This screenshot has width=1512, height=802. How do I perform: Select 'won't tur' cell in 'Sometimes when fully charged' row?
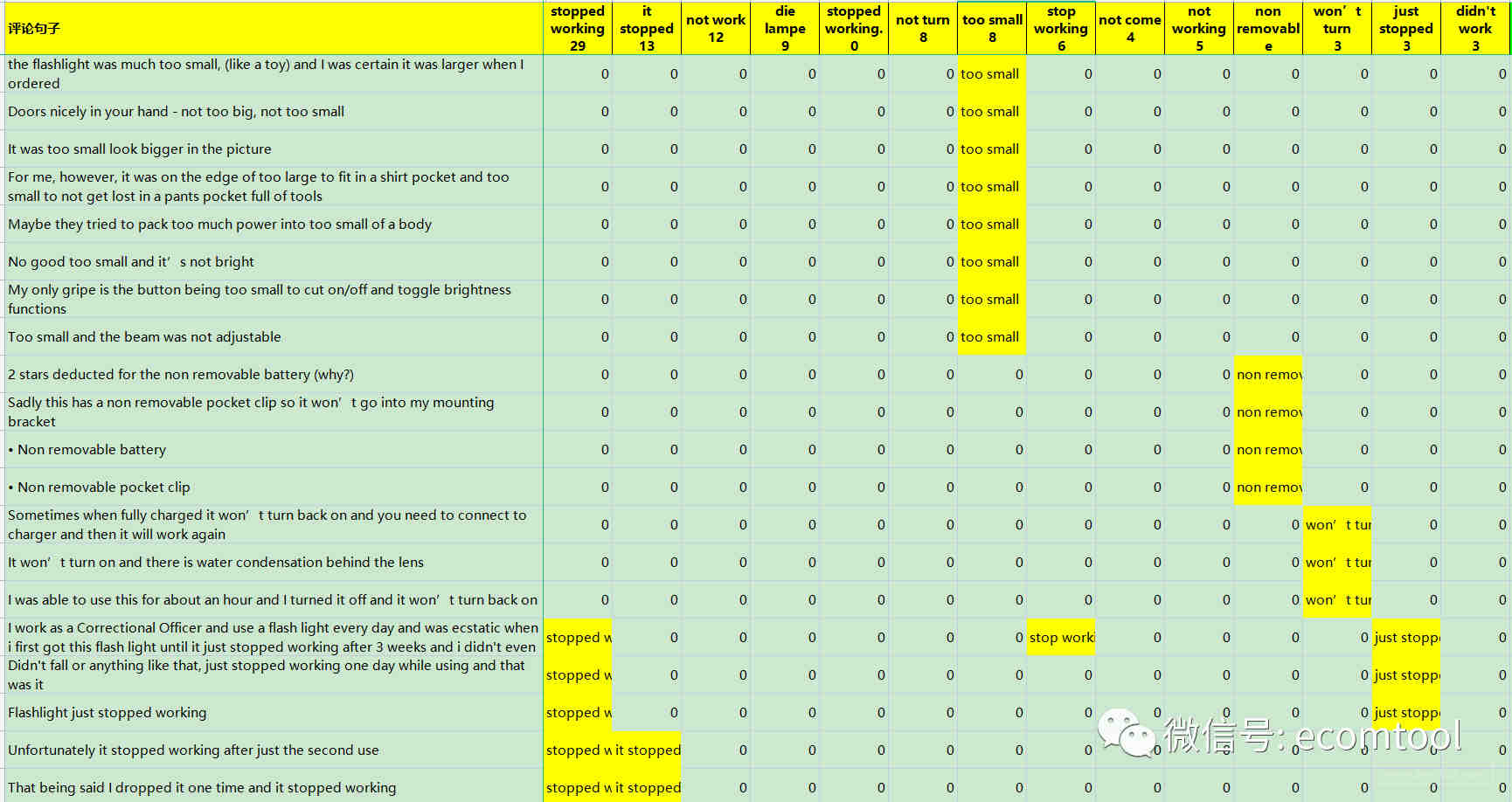1337,524
